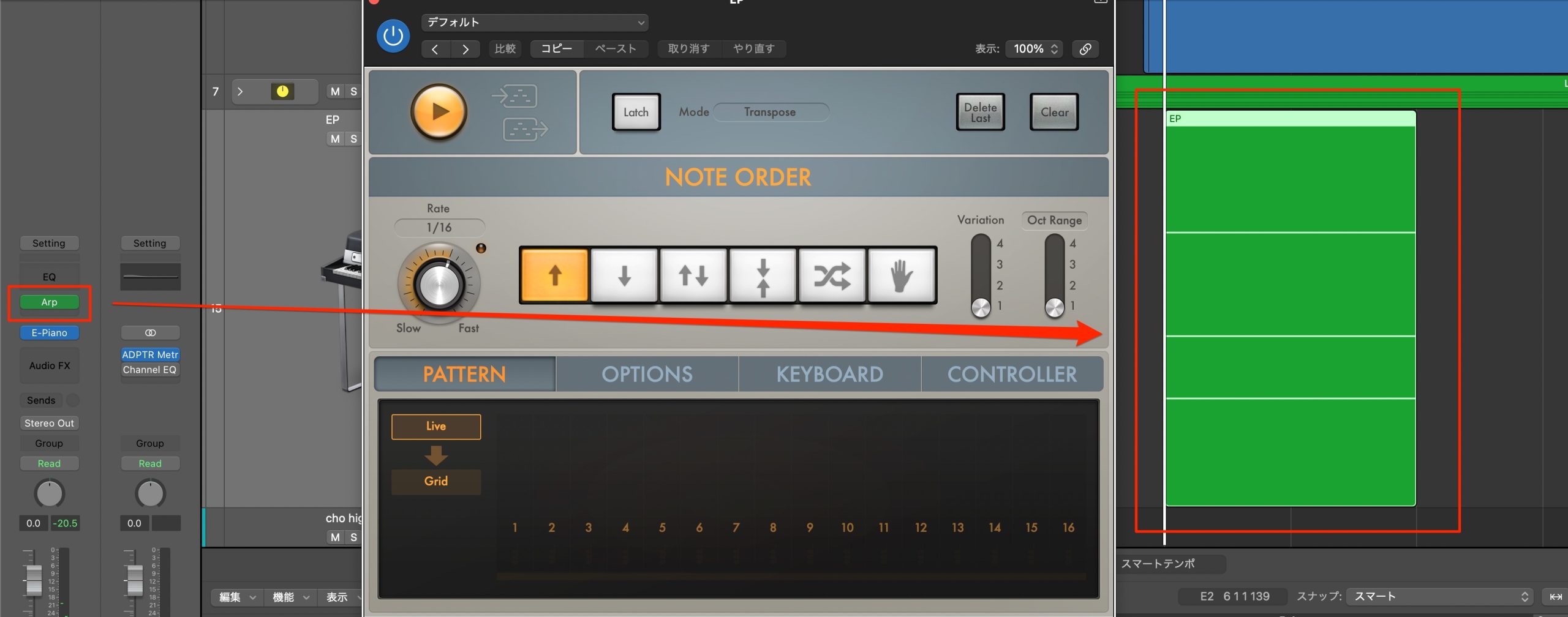Click the link icon in plugin header
This screenshot has height=617, width=1568.
tap(1085, 49)
